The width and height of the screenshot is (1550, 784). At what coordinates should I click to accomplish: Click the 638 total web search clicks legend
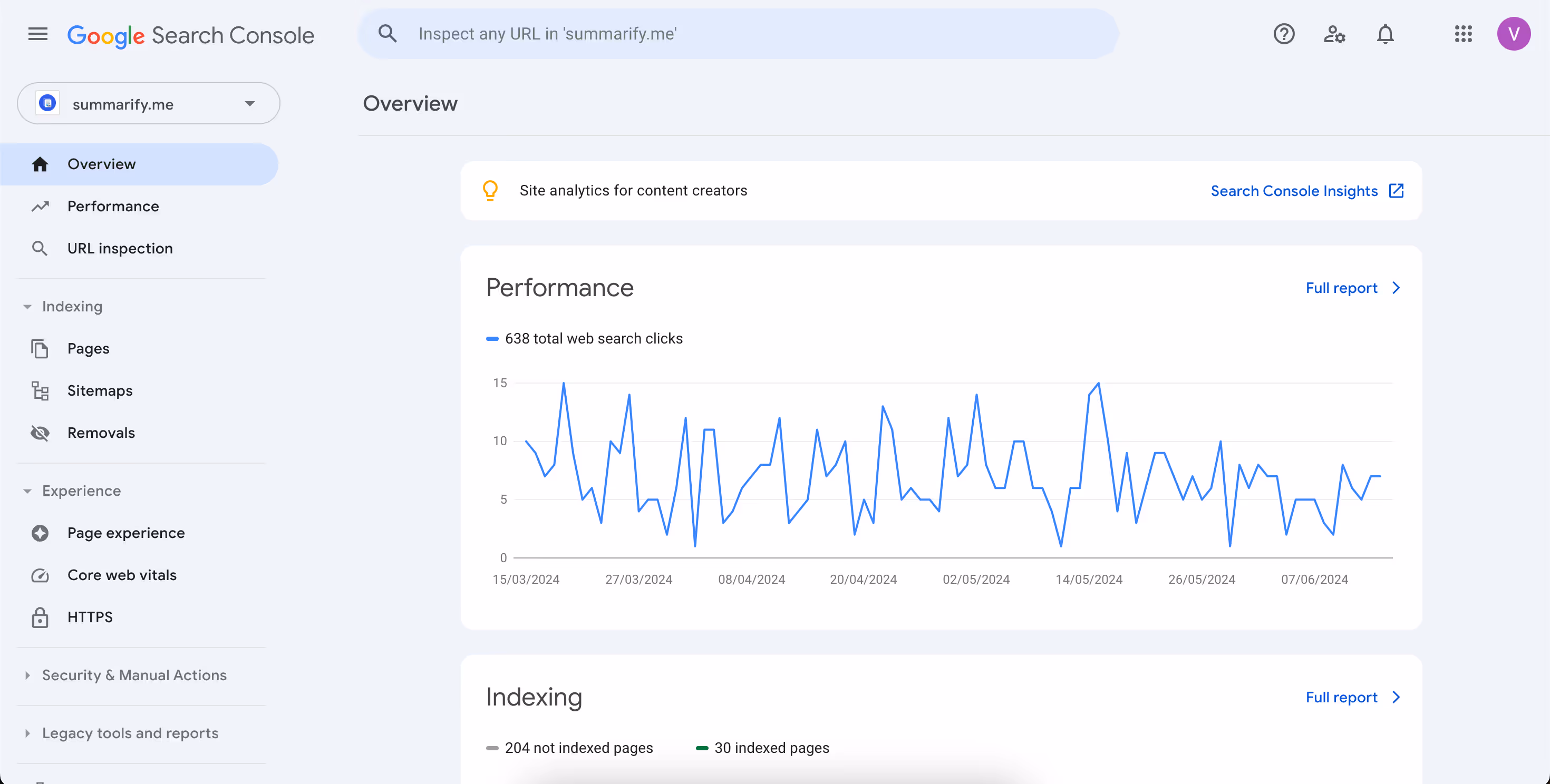[593, 338]
